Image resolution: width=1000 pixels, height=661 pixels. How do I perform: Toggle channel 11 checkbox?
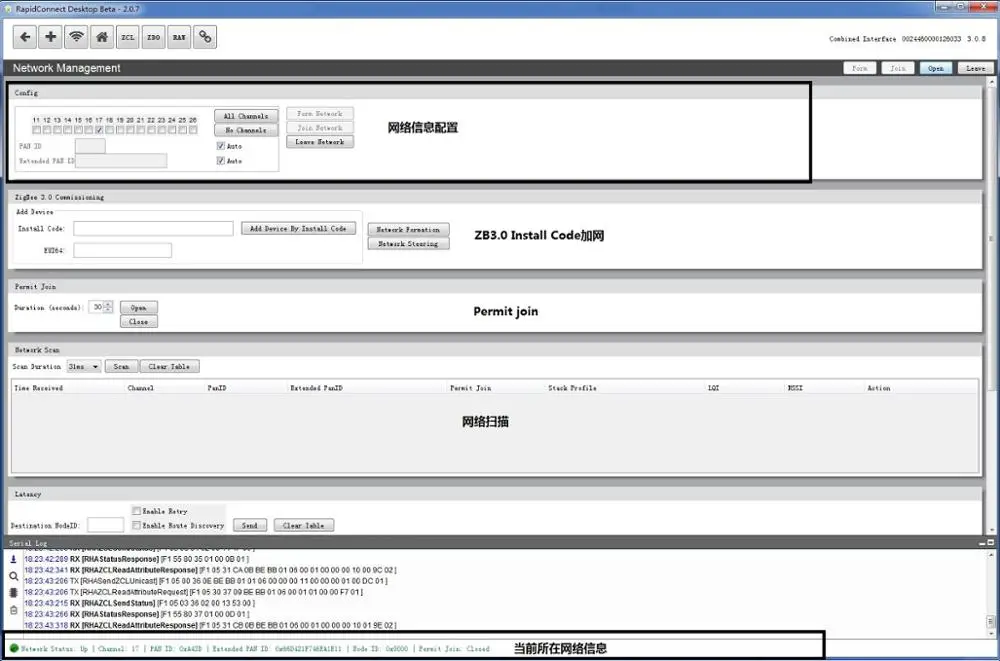pos(36,130)
